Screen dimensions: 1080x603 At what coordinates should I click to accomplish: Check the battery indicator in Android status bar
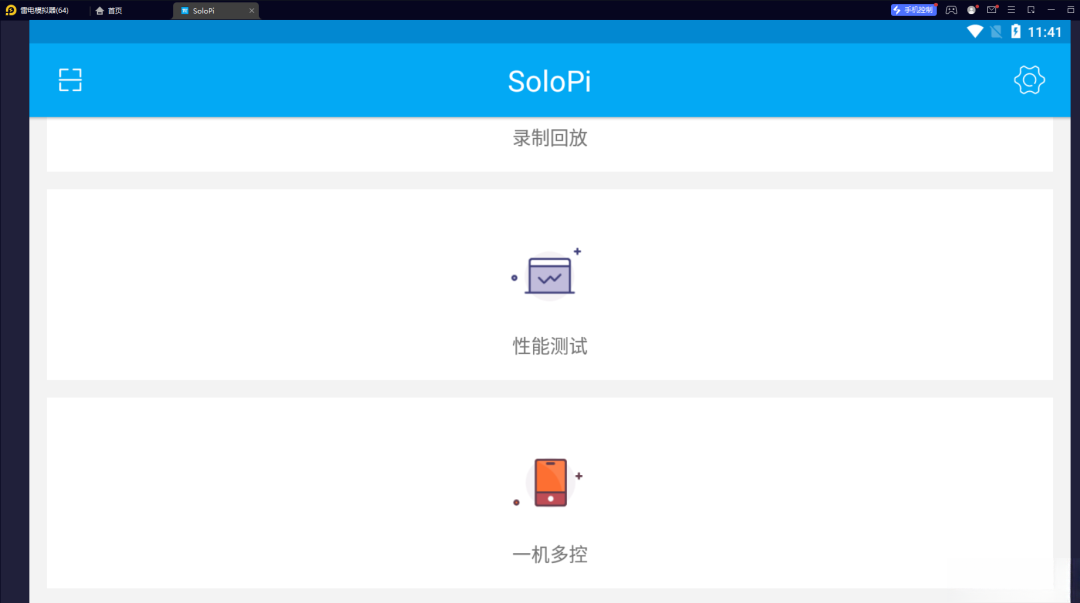(1014, 31)
